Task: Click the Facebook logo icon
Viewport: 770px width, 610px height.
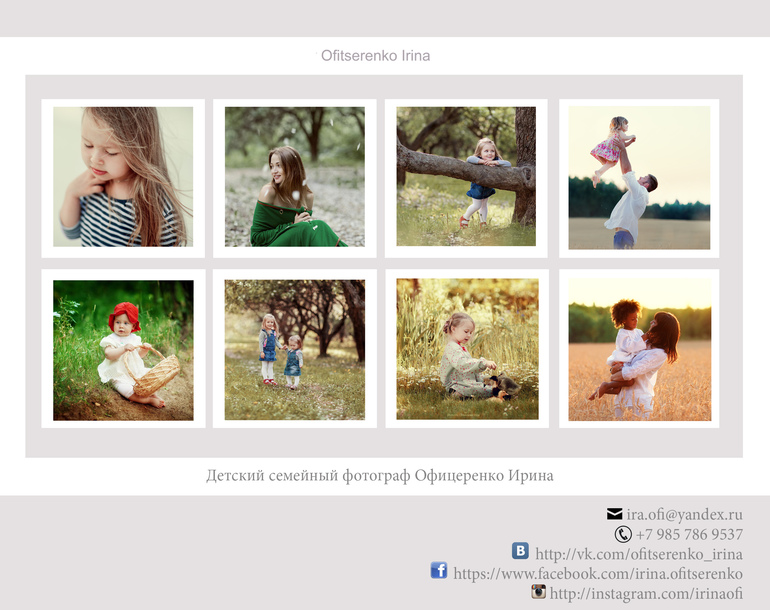Action: (439, 570)
